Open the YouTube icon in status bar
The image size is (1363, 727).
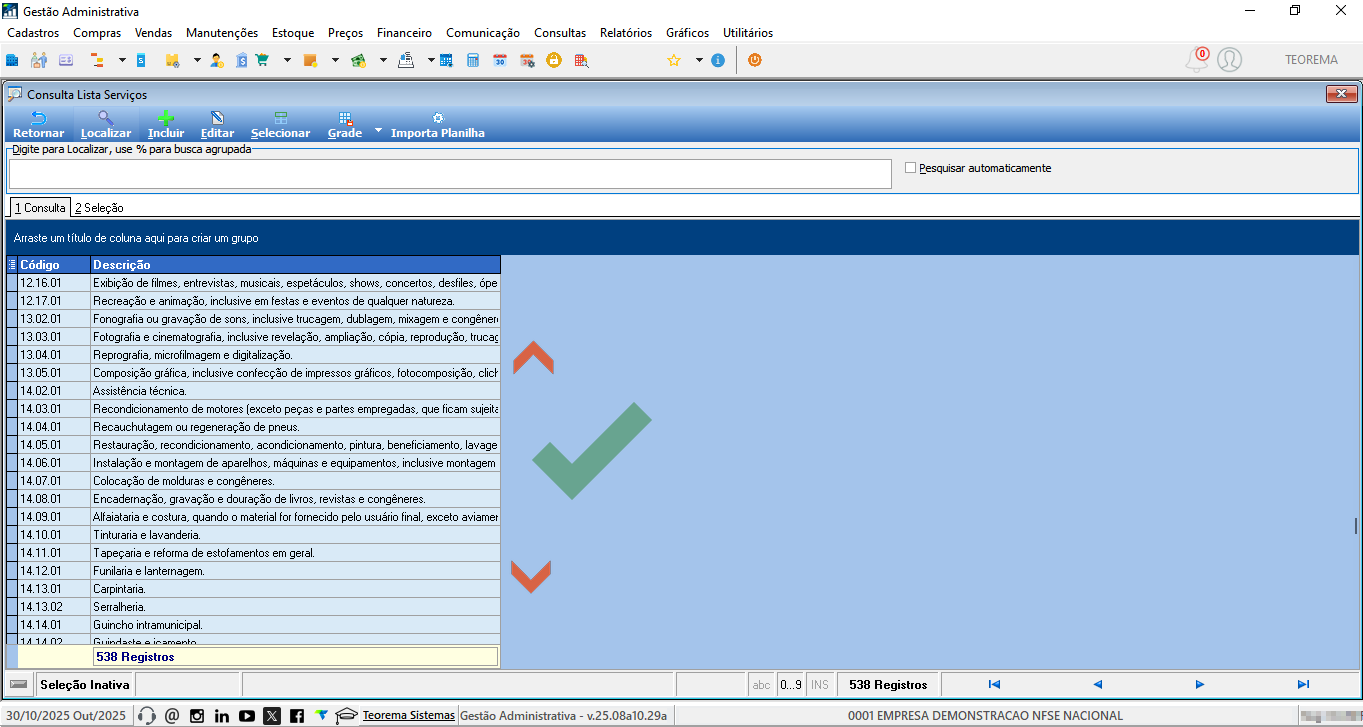click(247, 715)
